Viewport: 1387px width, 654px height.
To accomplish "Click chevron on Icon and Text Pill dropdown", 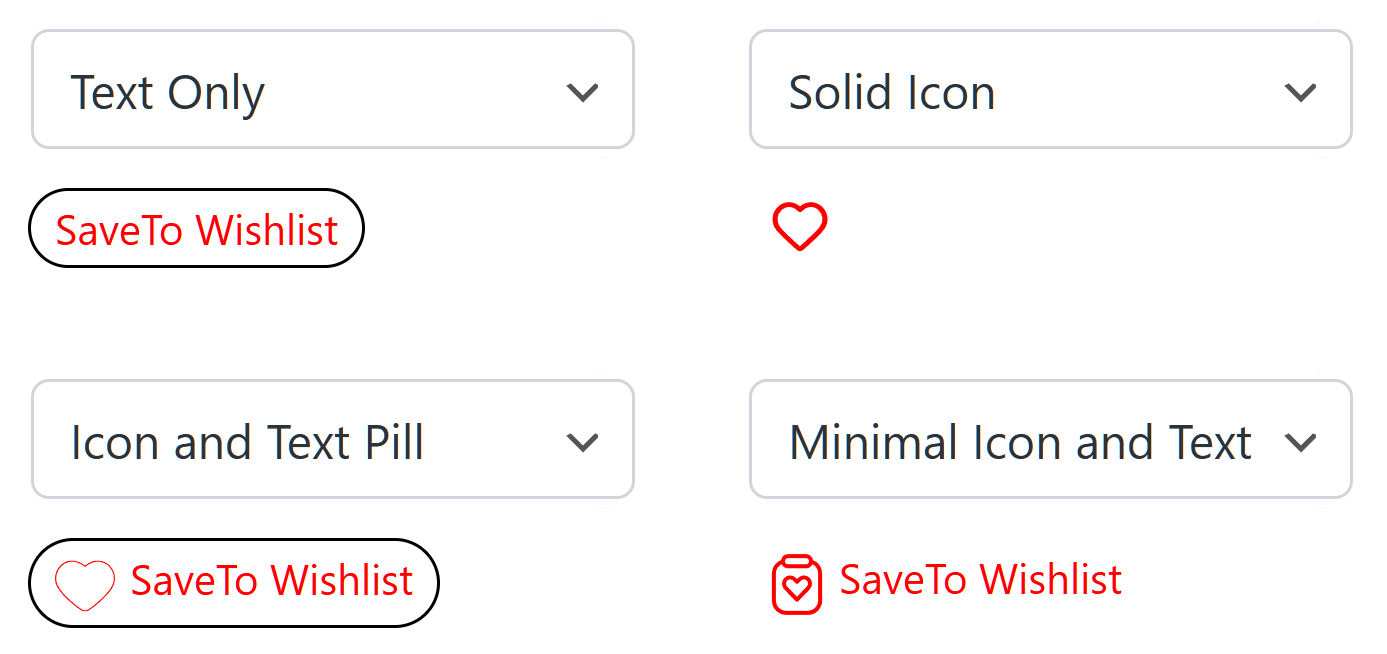I will tap(582, 442).
